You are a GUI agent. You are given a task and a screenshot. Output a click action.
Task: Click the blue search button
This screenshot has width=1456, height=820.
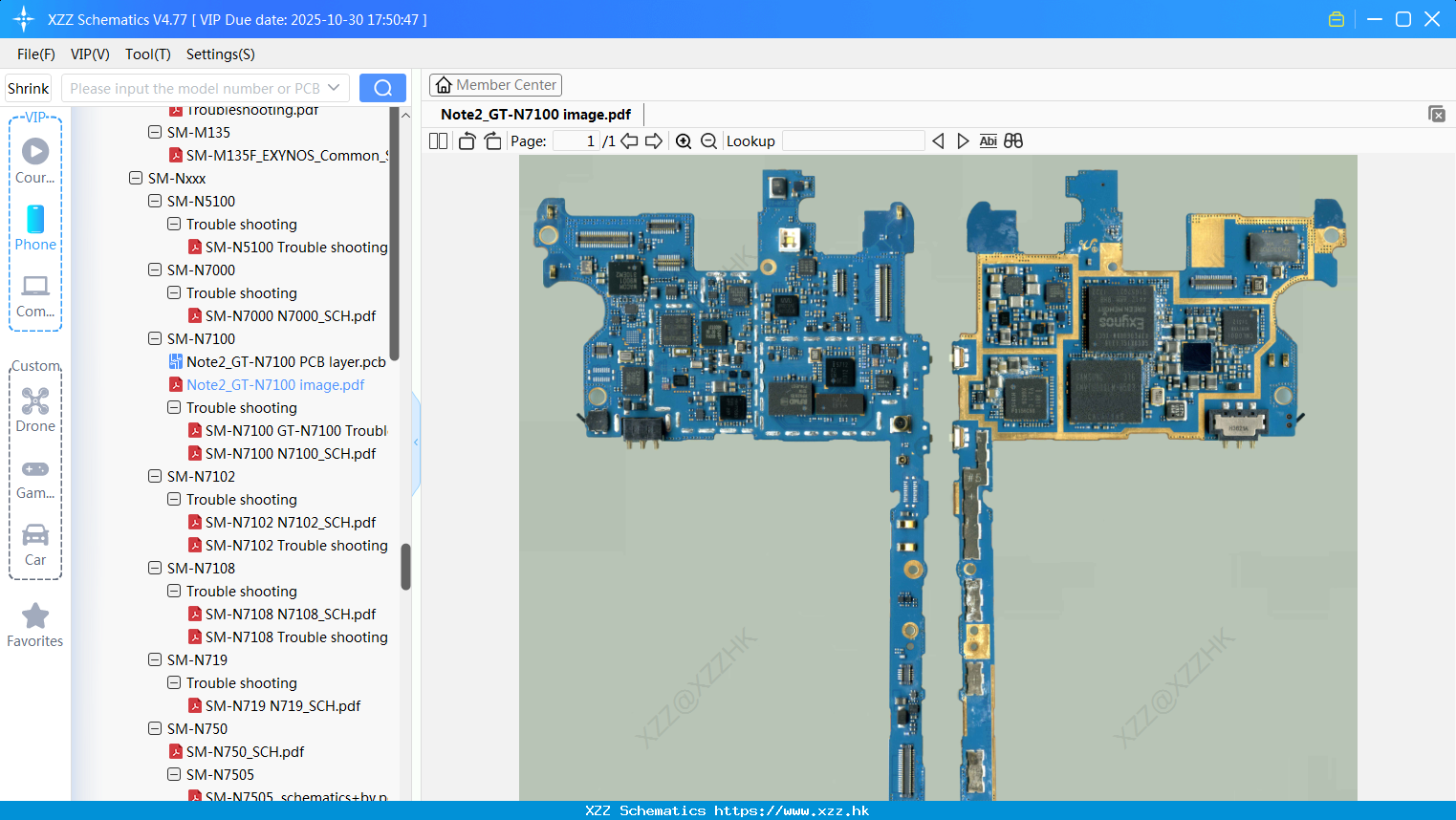(382, 88)
